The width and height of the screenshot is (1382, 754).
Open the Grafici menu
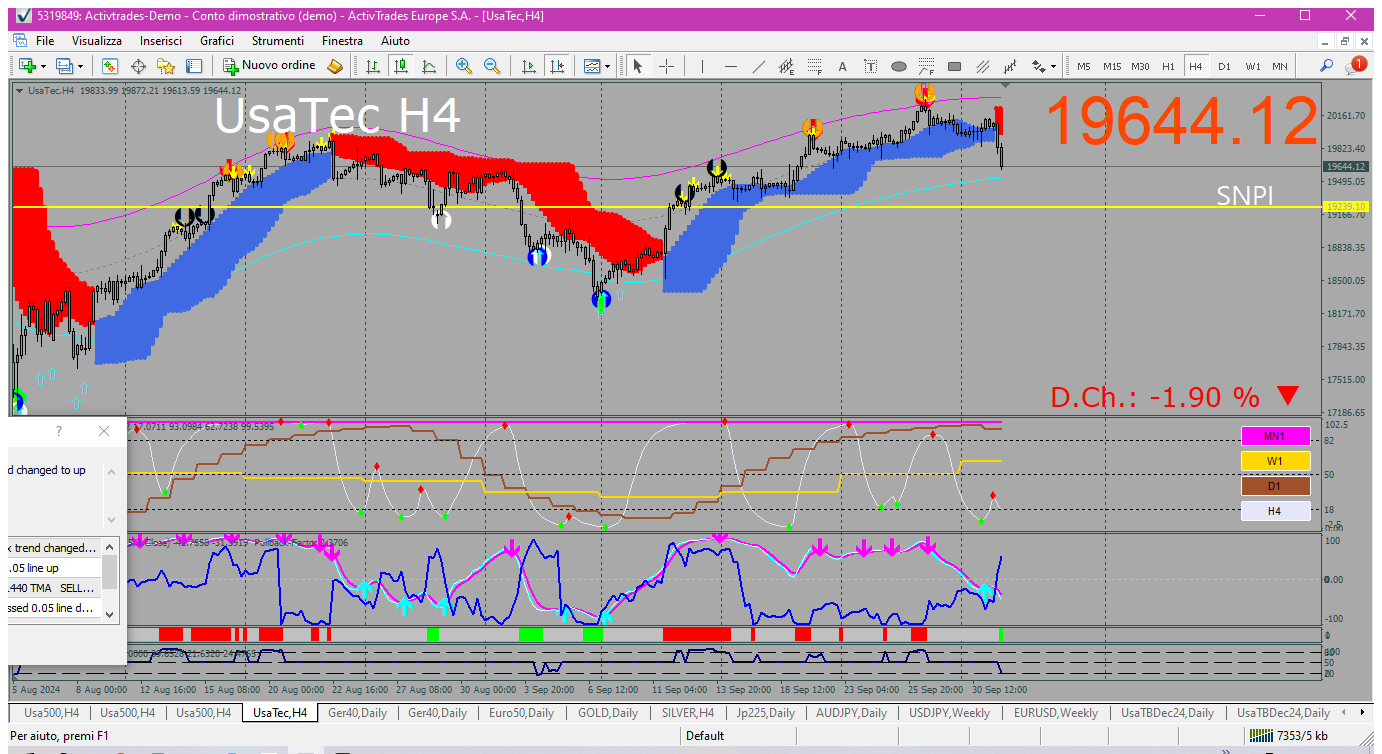pyautogui.click(x=217, y=41)
